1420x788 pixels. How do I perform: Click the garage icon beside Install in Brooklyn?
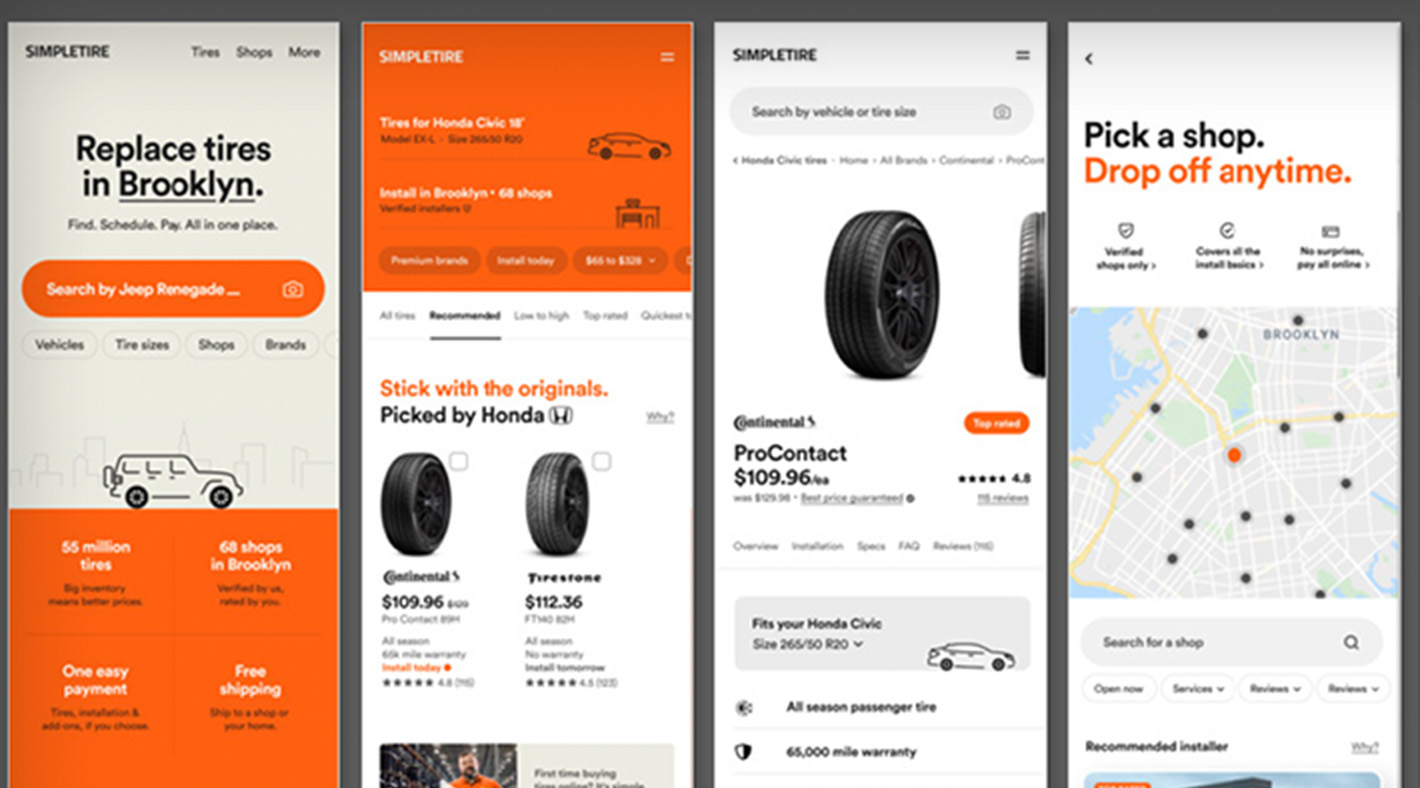point(637,213)
